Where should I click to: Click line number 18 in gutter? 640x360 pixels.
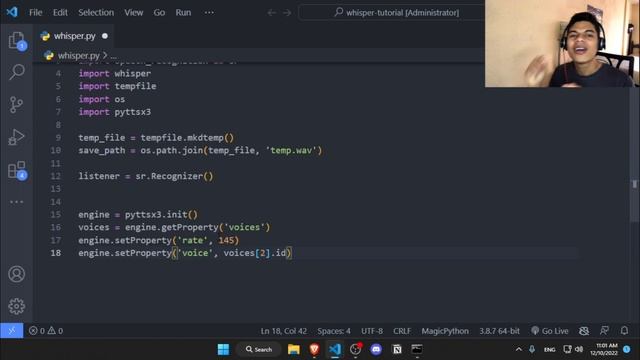(x=56, y=253)
